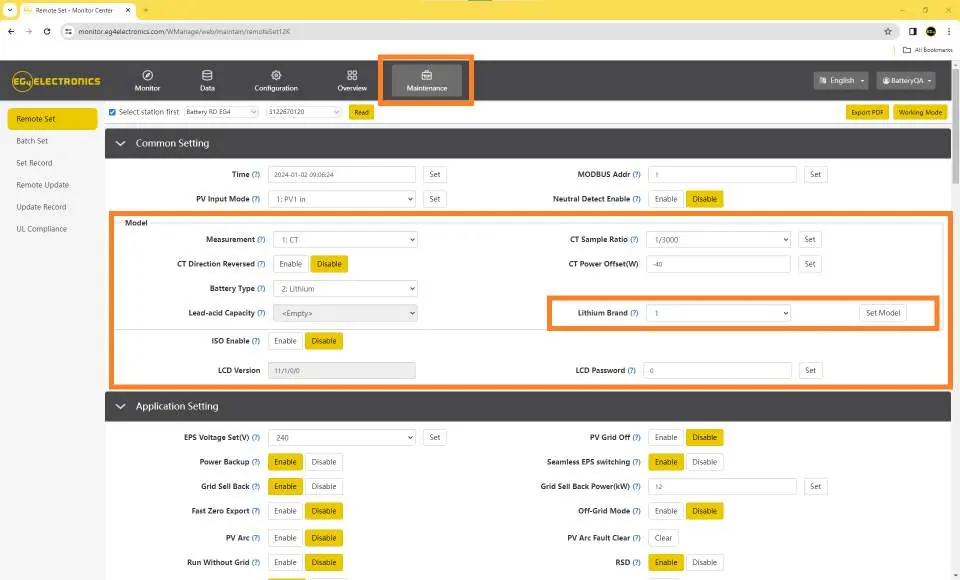Open Battery Type dropdown
This screenshot has width=960, height=580.
(x=345, y=288)
